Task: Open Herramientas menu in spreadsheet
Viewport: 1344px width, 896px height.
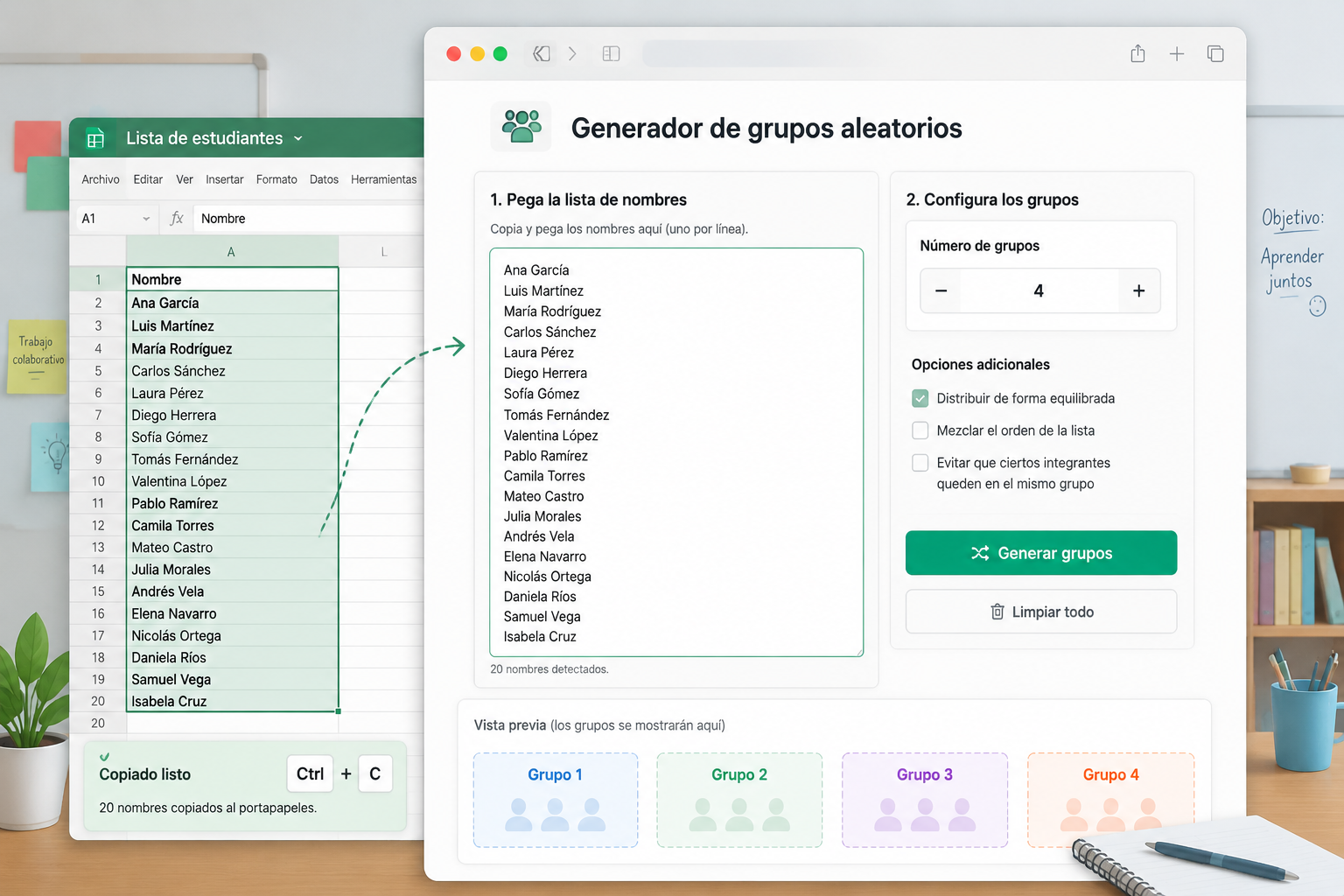Action: [384, 179]
